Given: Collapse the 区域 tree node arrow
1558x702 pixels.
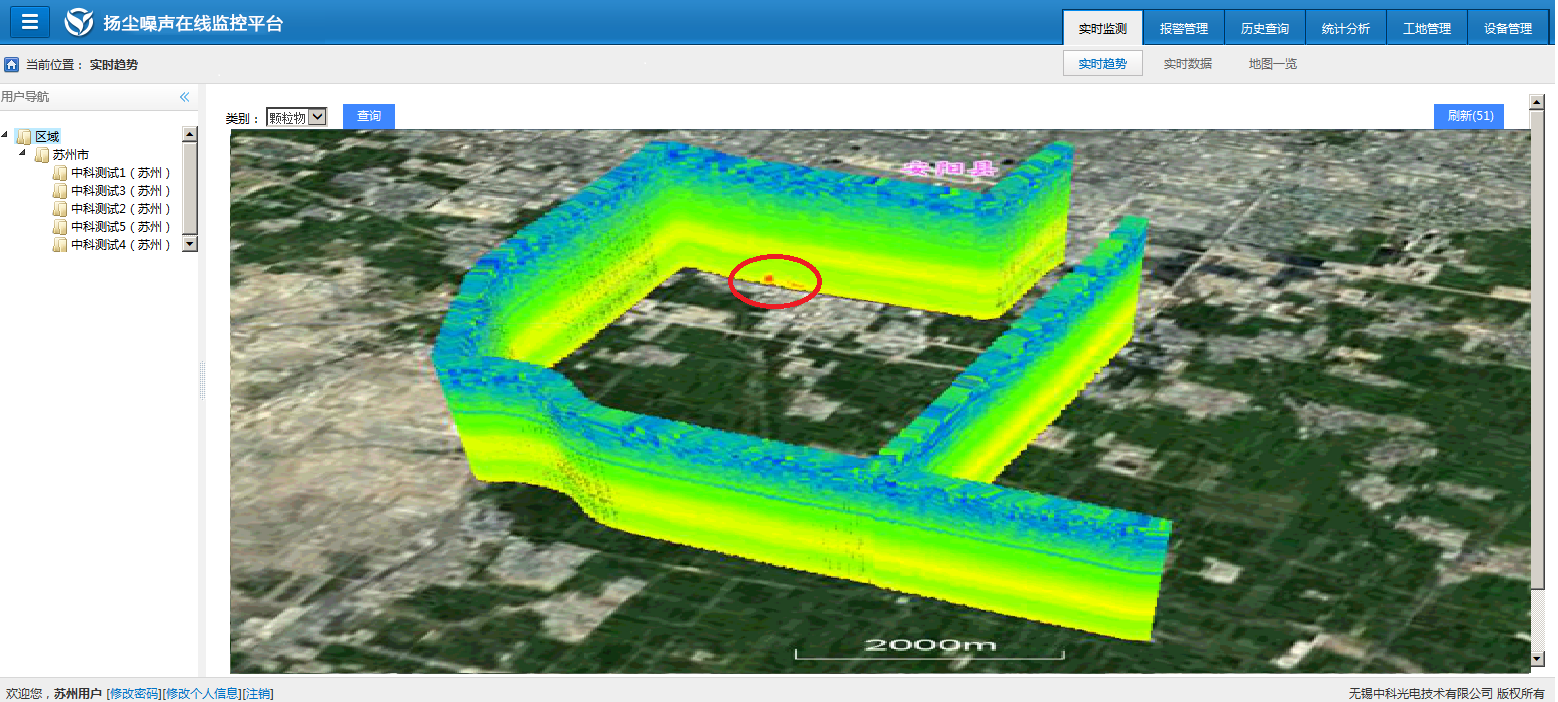Looking at the screenshot, I should click(x=6, y=136).
